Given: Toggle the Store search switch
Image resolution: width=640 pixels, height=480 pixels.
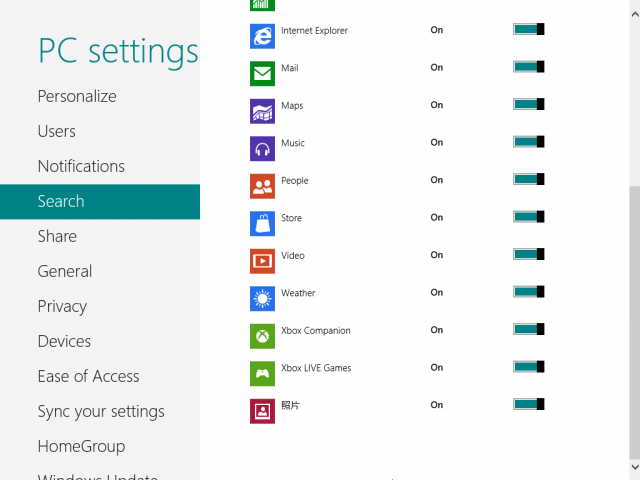Looking at the screenshot, I should click(529, 217).
